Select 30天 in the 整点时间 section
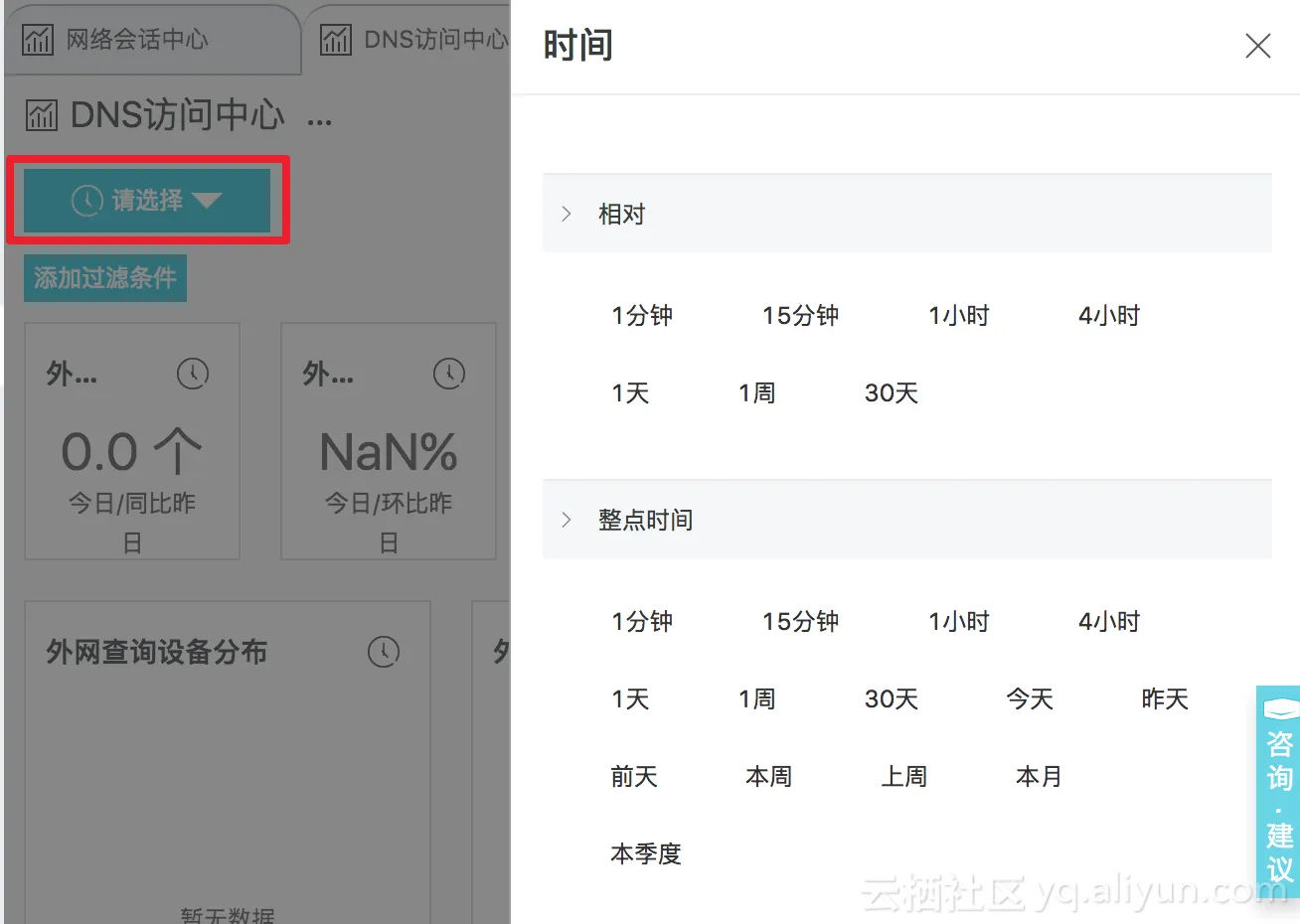1300x924 pixels. coord(892,699)
